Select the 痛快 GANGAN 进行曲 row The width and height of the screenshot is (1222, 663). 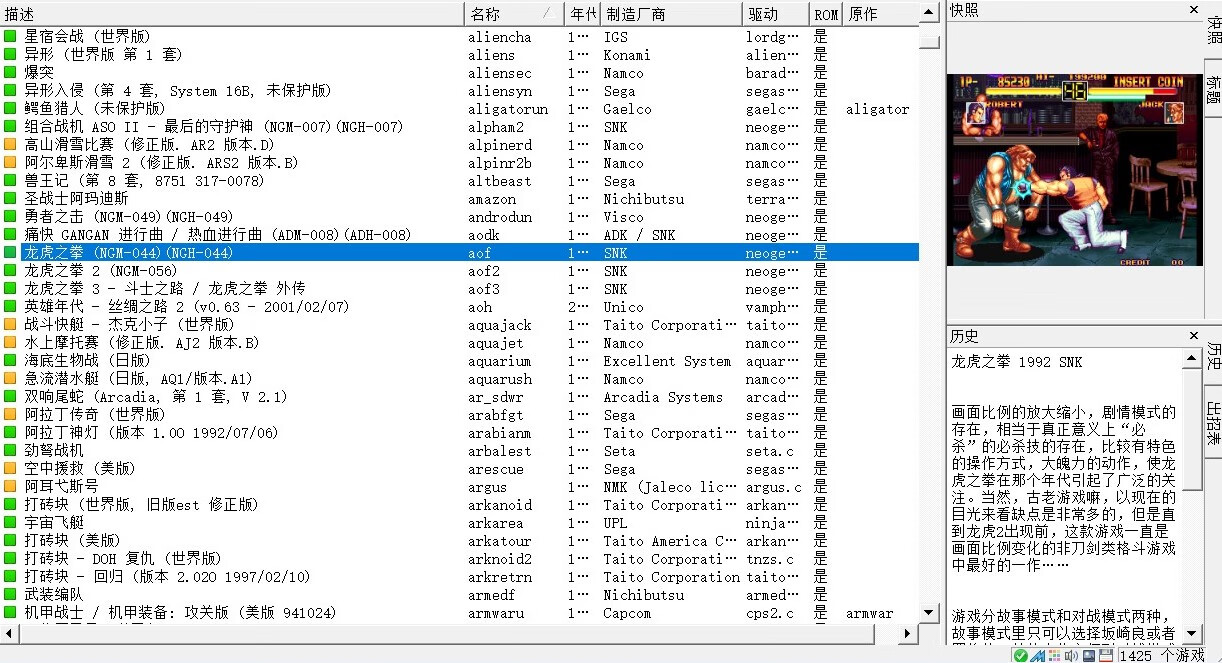[x=459, y=235]
